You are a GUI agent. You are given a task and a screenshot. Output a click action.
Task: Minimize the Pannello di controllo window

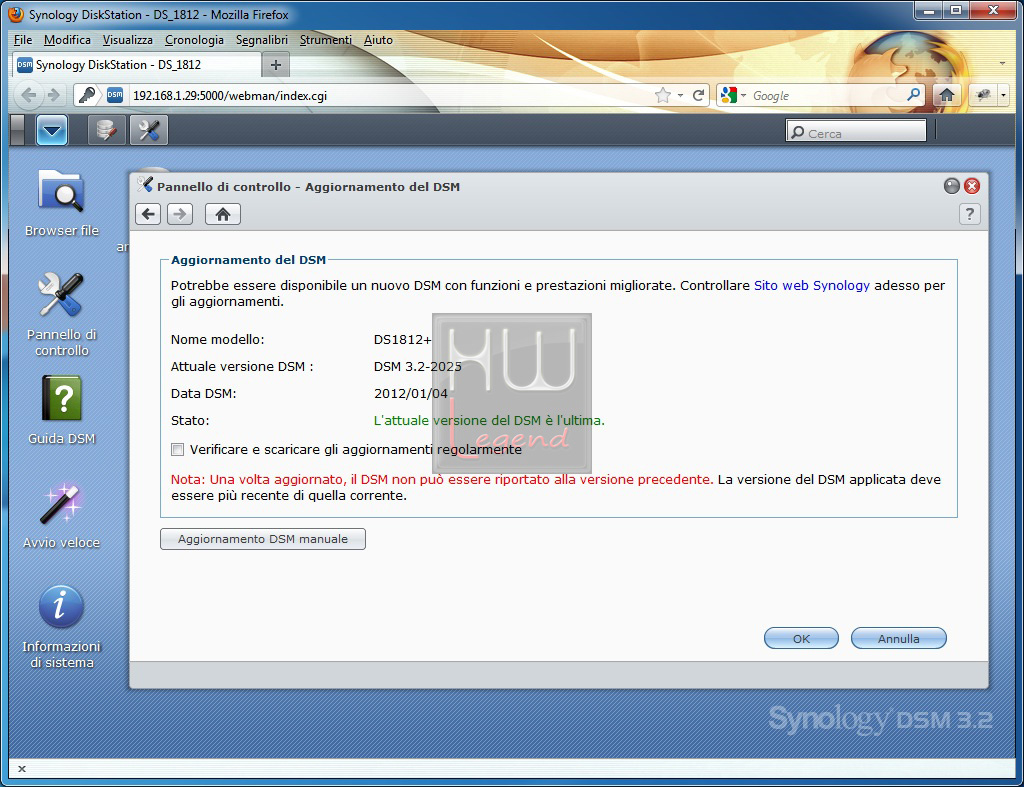pos(952,186)
